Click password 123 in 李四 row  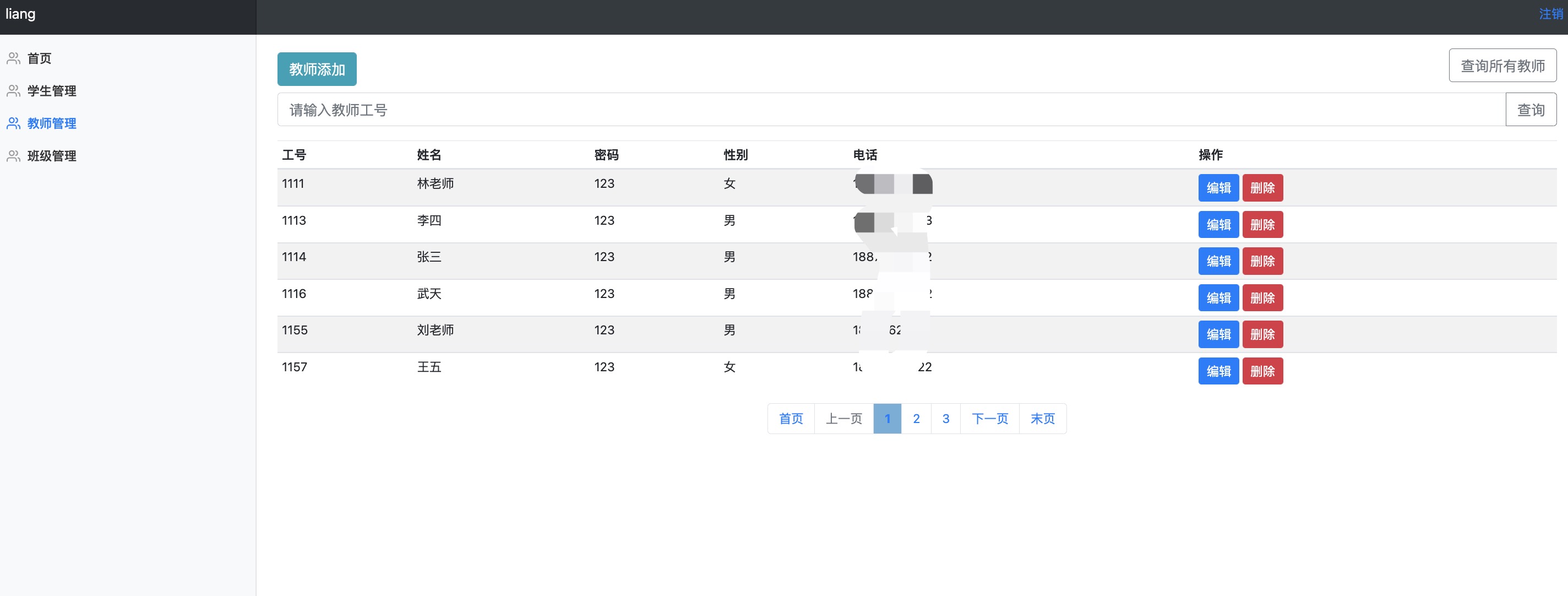click(x=605, y=220)
